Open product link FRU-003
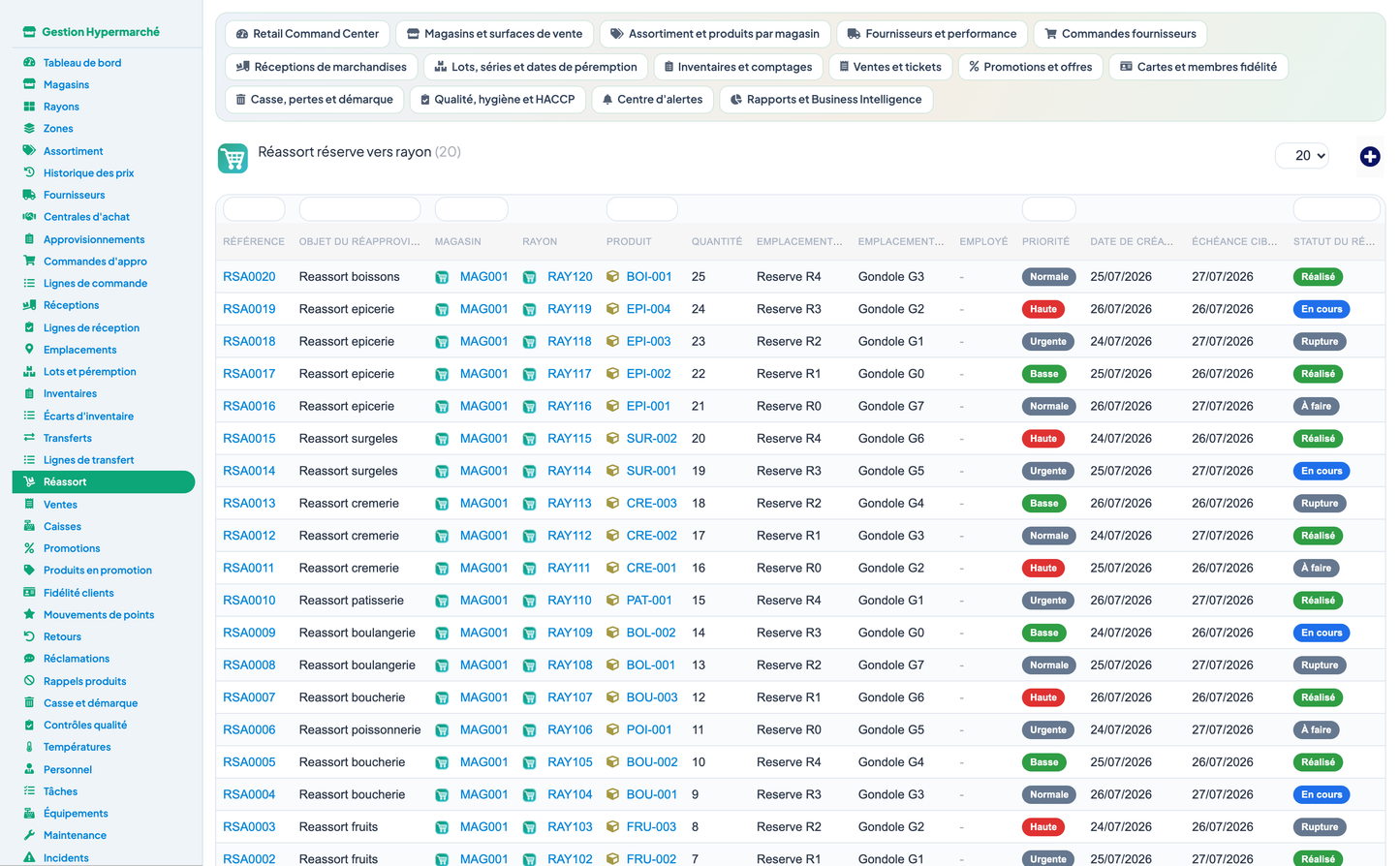Screen dimensions: 1400x866 click(x=651, y=827)
